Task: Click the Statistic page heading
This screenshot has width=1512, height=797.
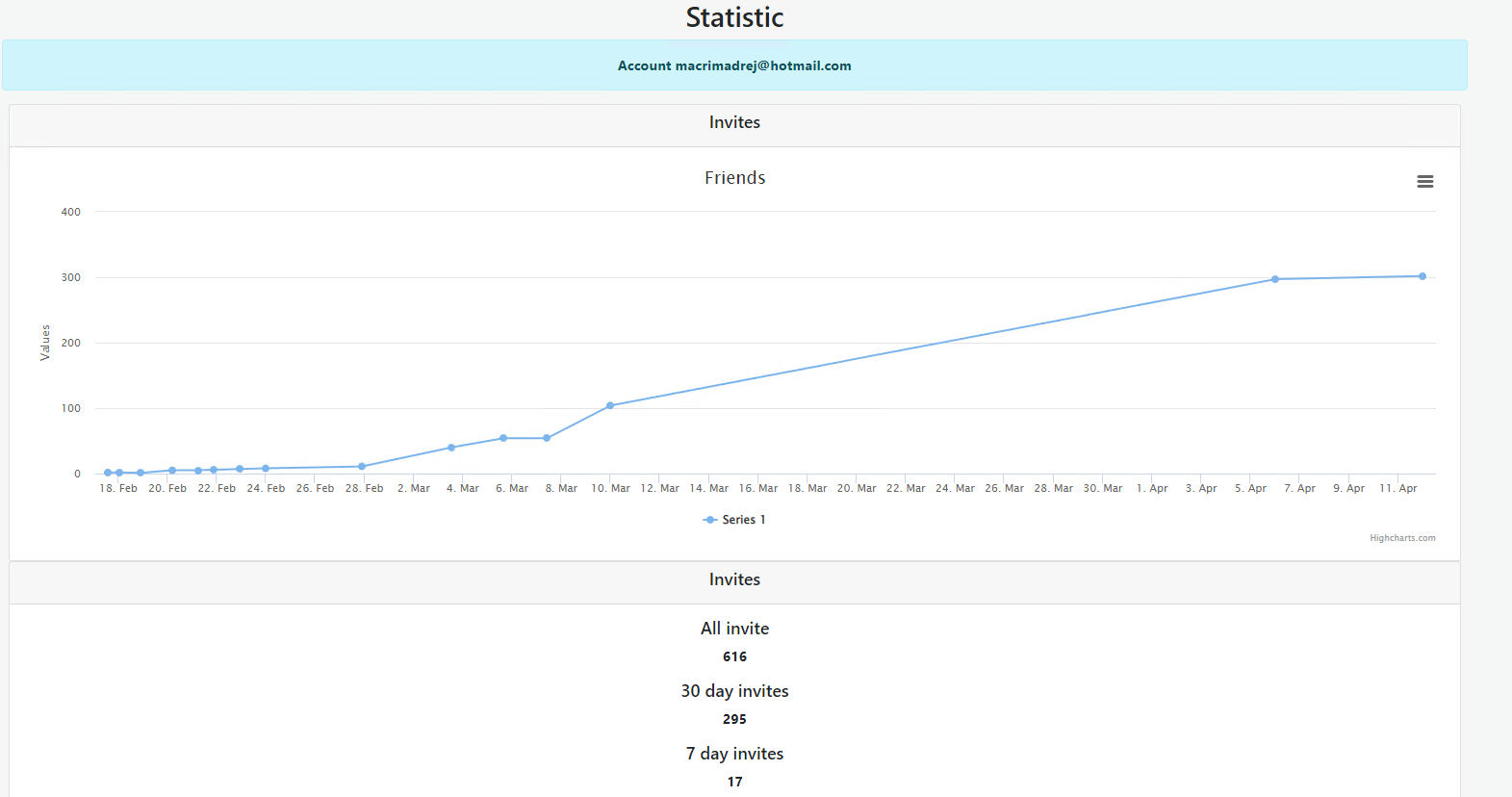Action: click(734, 17)
